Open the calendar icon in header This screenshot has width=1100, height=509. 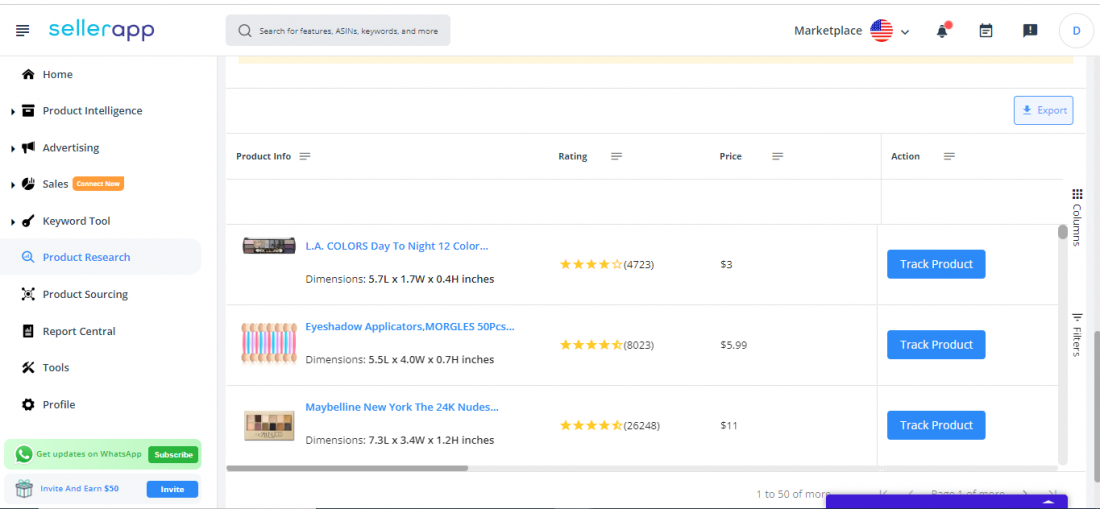[986, 31]
